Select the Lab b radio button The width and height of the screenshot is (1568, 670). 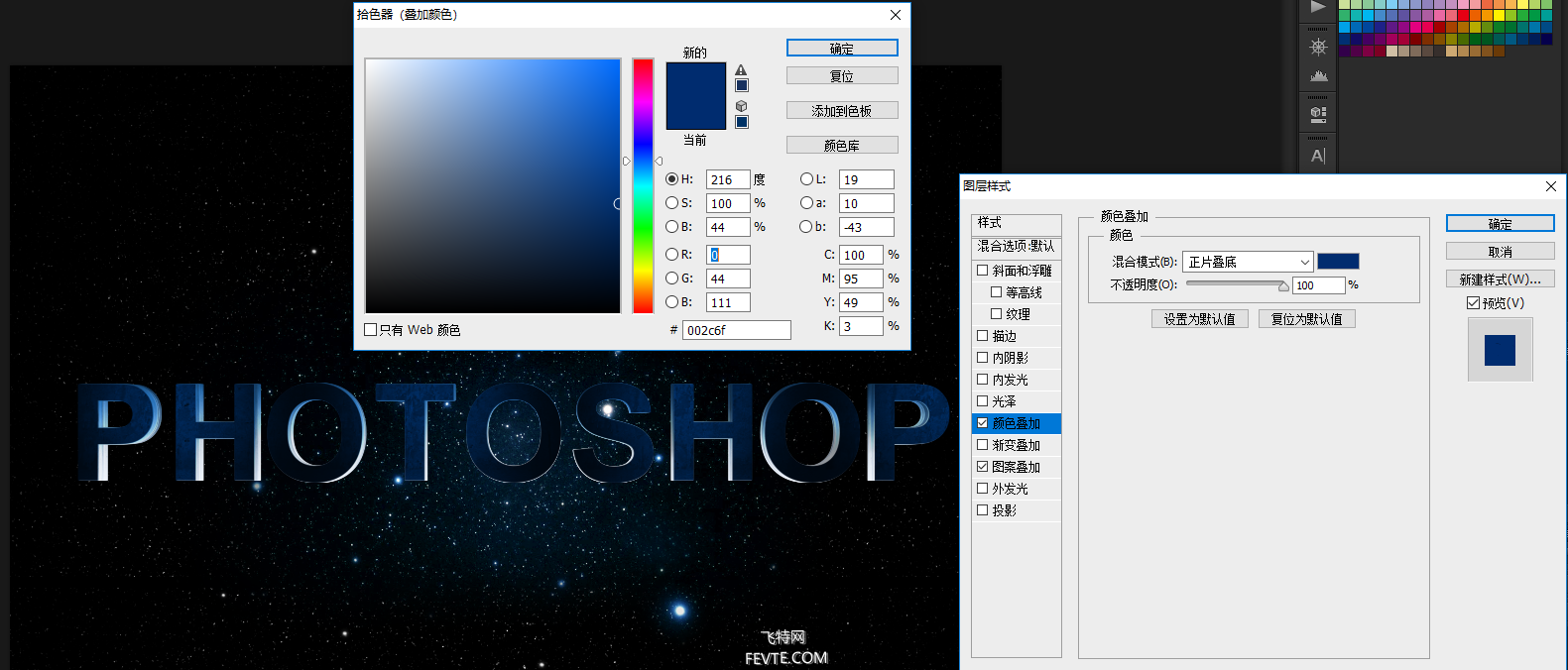coord(806,227)
